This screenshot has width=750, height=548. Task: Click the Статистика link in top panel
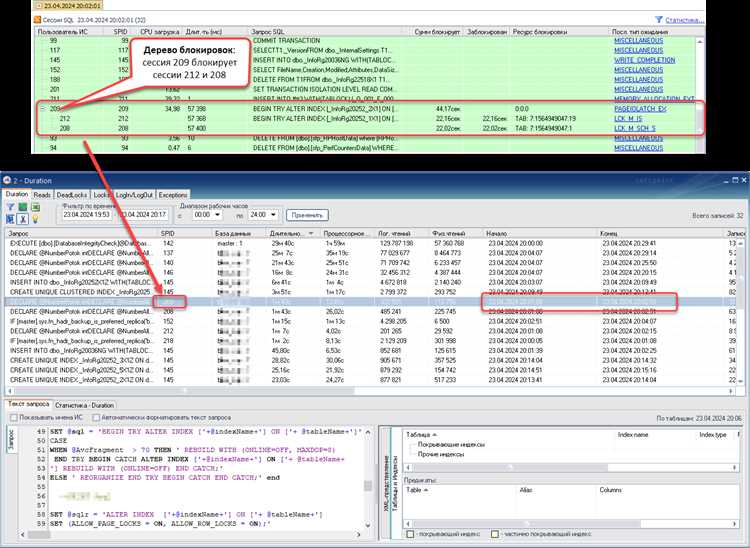(684, 20)
